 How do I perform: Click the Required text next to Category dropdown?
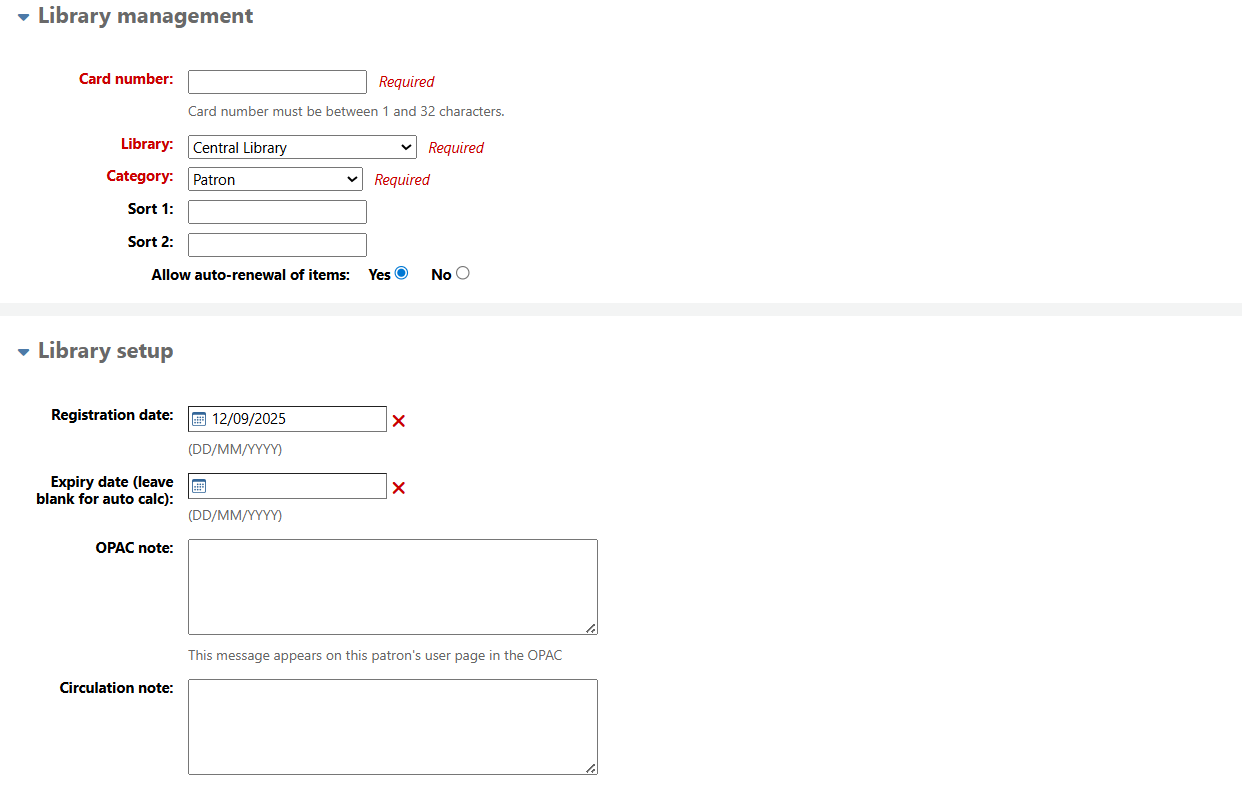point(402,180)
